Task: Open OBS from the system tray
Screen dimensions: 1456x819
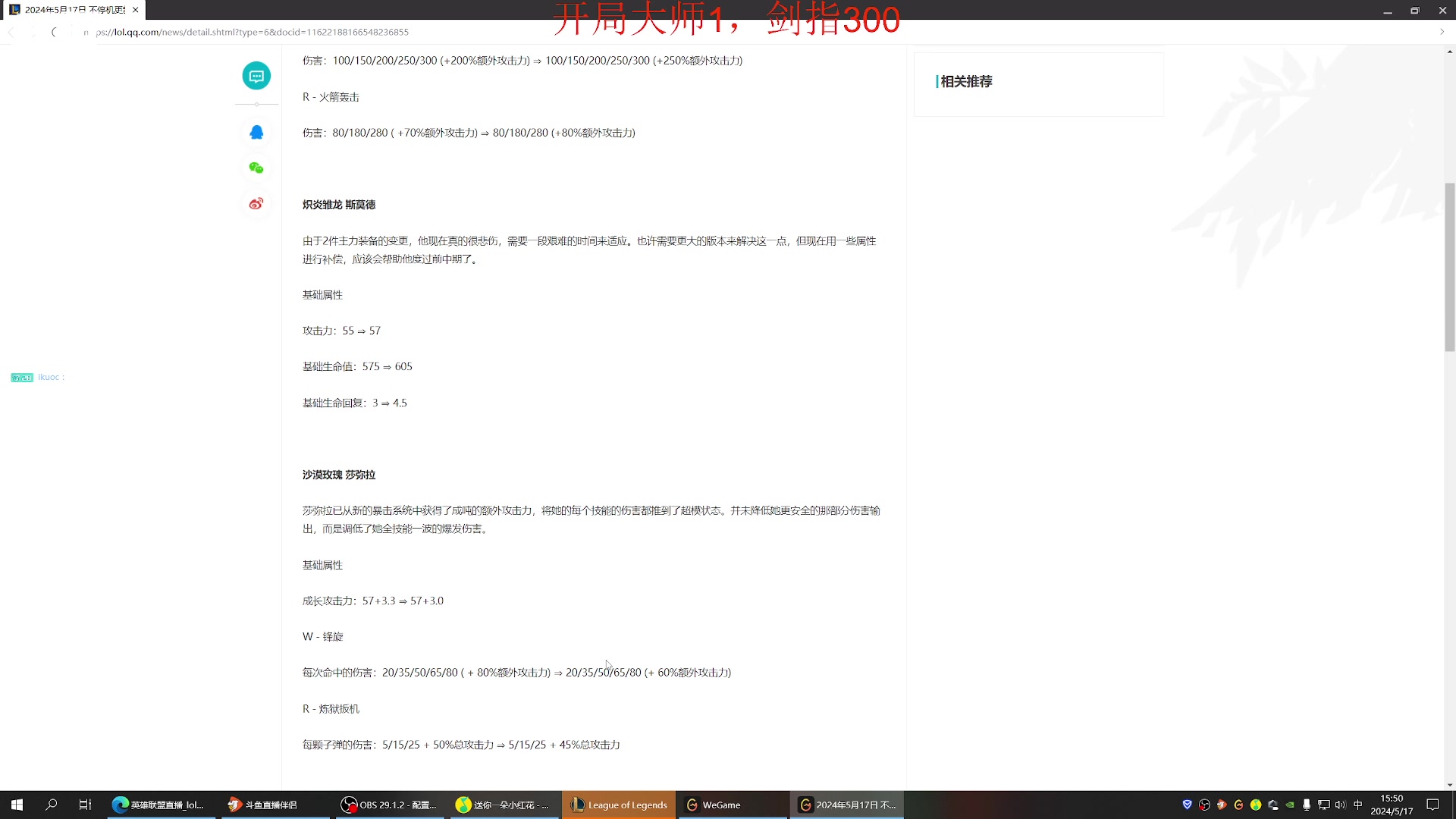Action: coord(1205,805)
